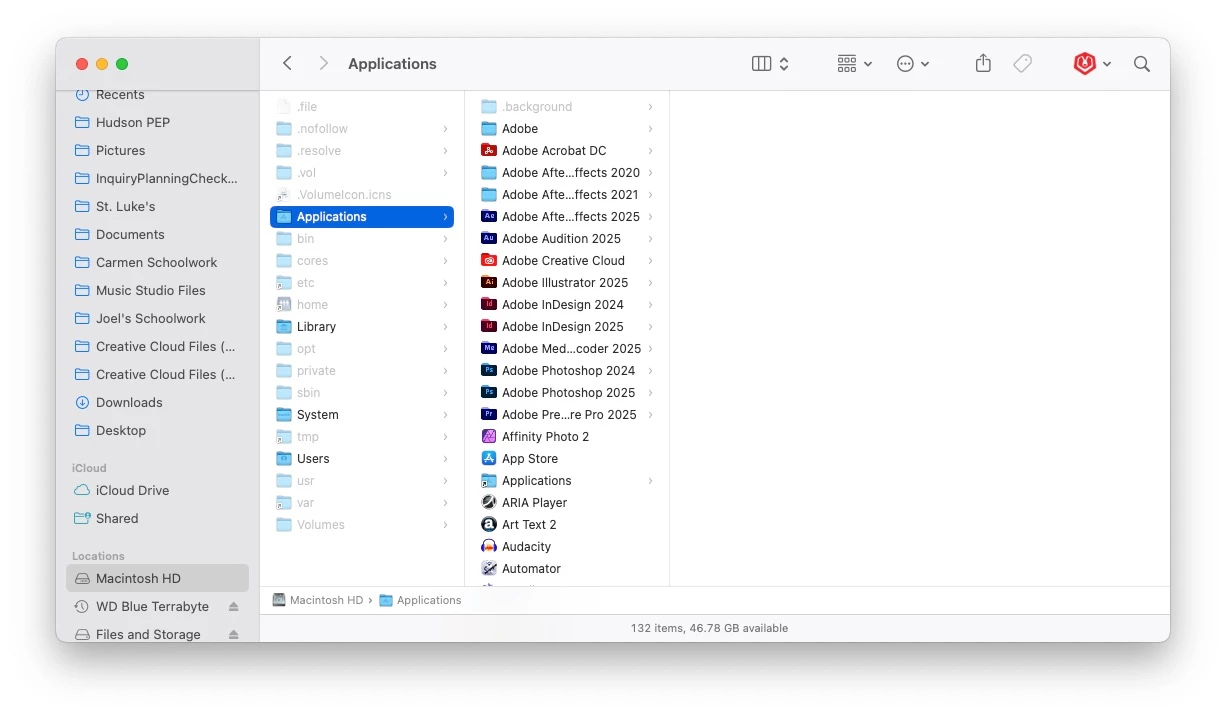The width and height of the screenshot is (1226, 716).
Task: Expand the Users folder chevron
Action: point(445,458)
